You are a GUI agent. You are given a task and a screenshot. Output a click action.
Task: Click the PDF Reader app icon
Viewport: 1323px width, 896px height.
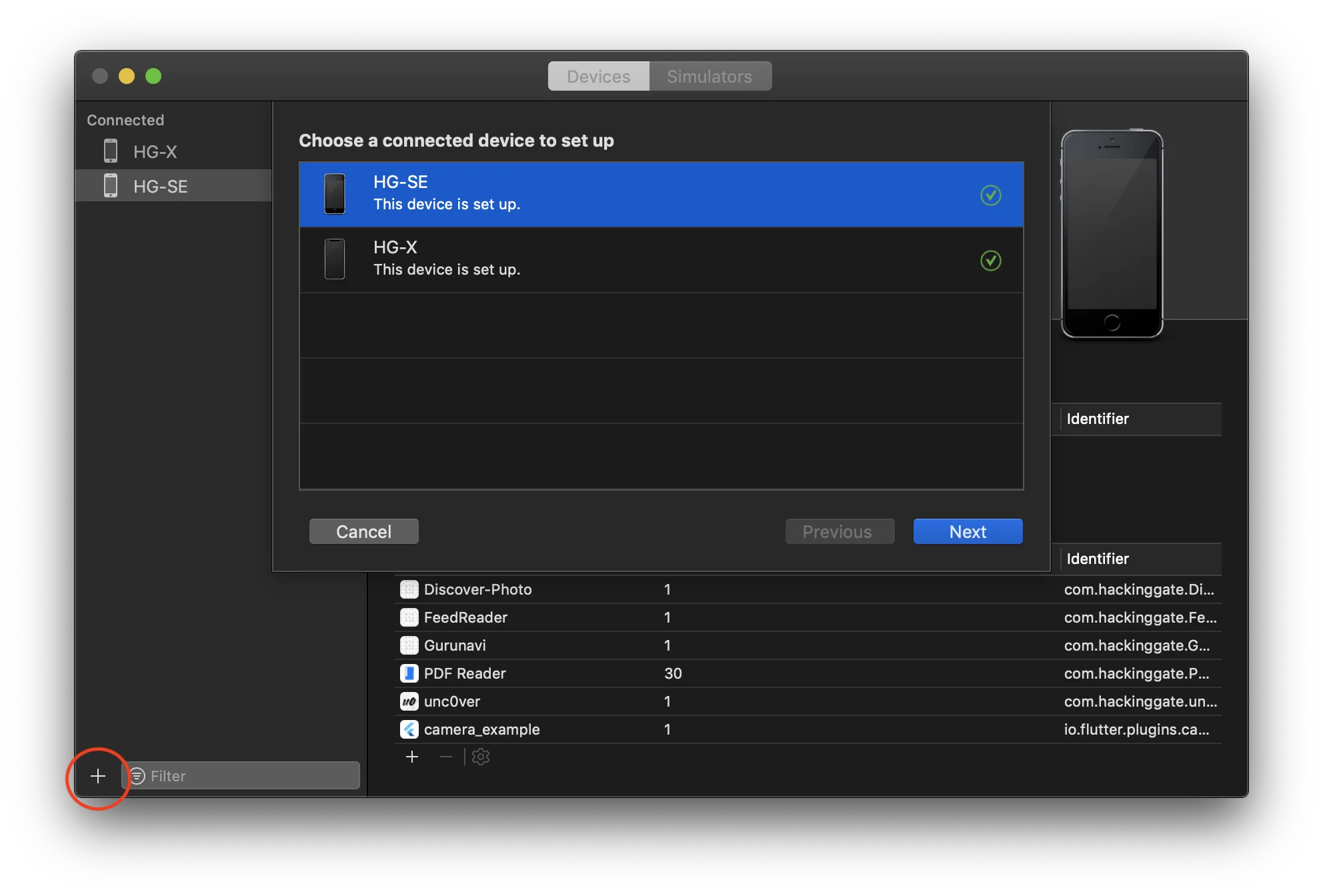coord(409,673)
